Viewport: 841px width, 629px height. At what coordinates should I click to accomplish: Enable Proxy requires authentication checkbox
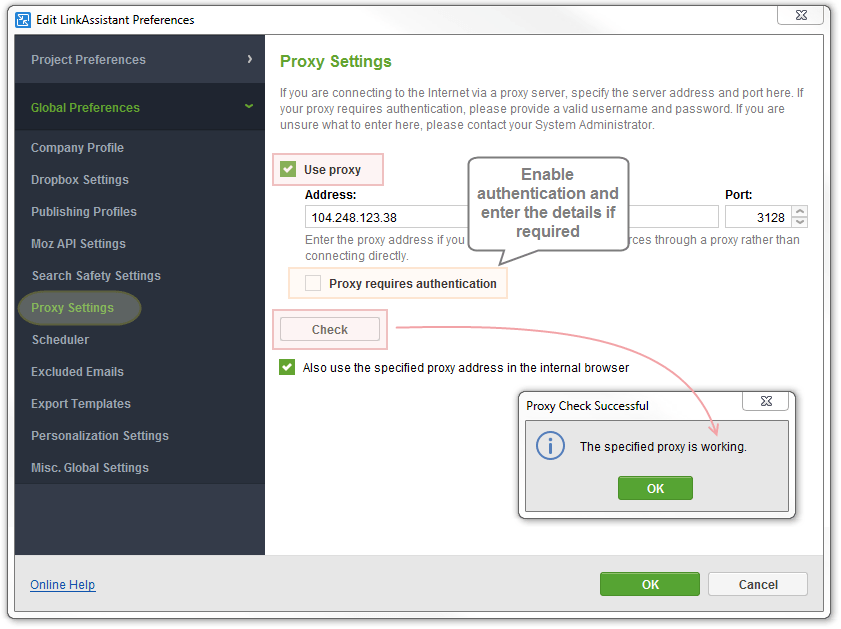coord(313,283)
